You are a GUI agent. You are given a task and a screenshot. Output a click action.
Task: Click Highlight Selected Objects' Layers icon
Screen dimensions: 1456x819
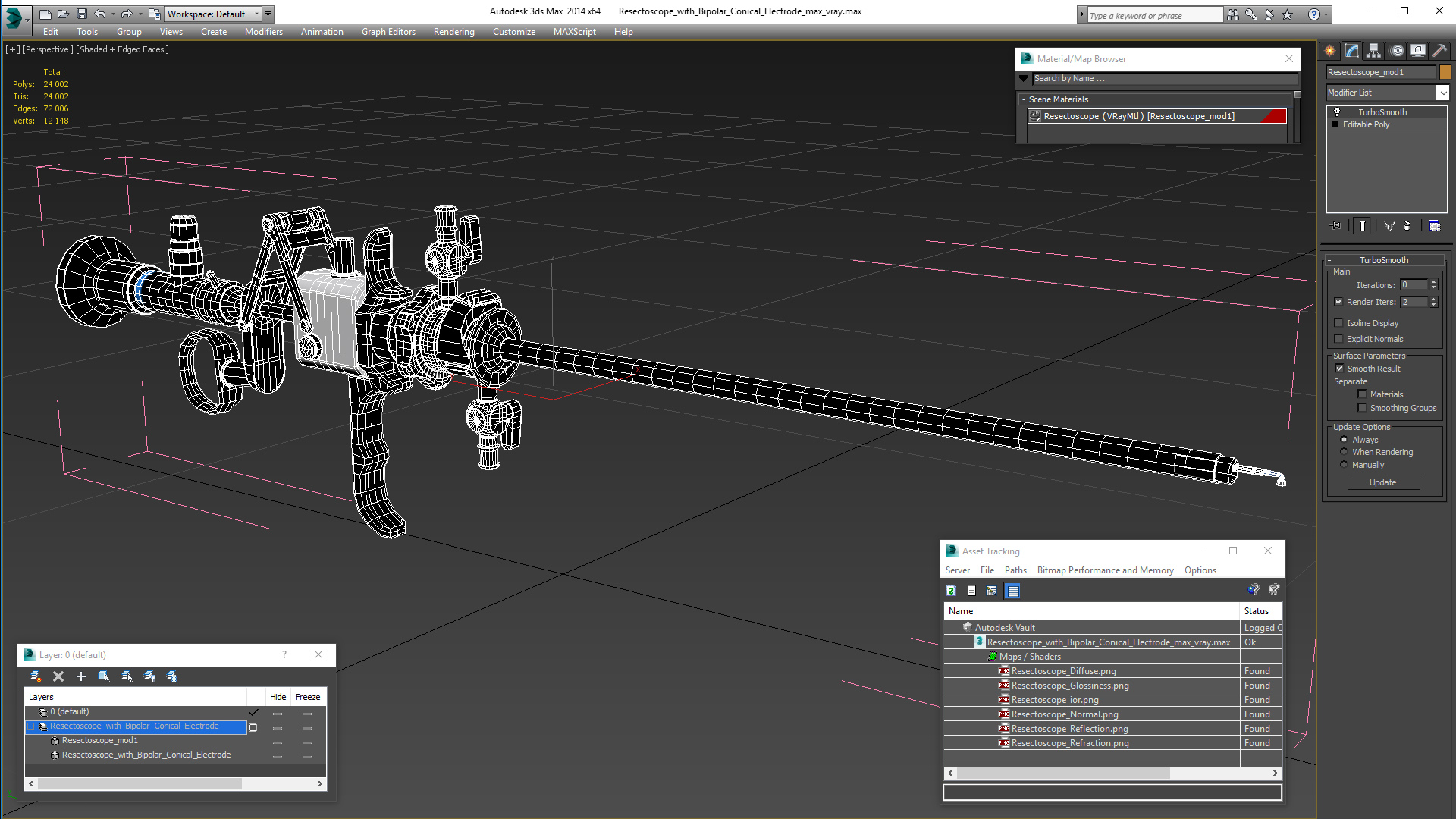(127, 676)
